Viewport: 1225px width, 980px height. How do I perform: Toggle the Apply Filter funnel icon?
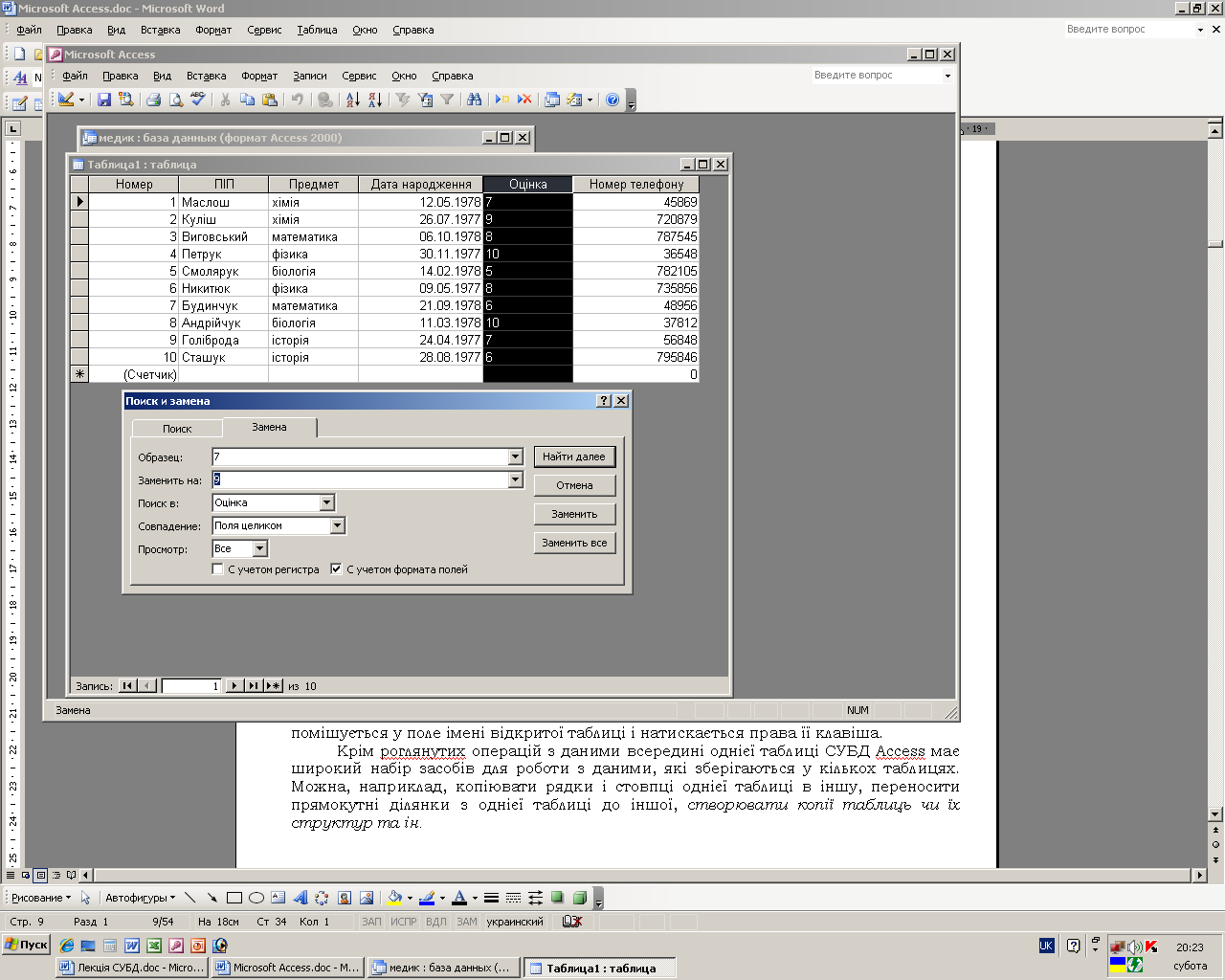[447, 100]
